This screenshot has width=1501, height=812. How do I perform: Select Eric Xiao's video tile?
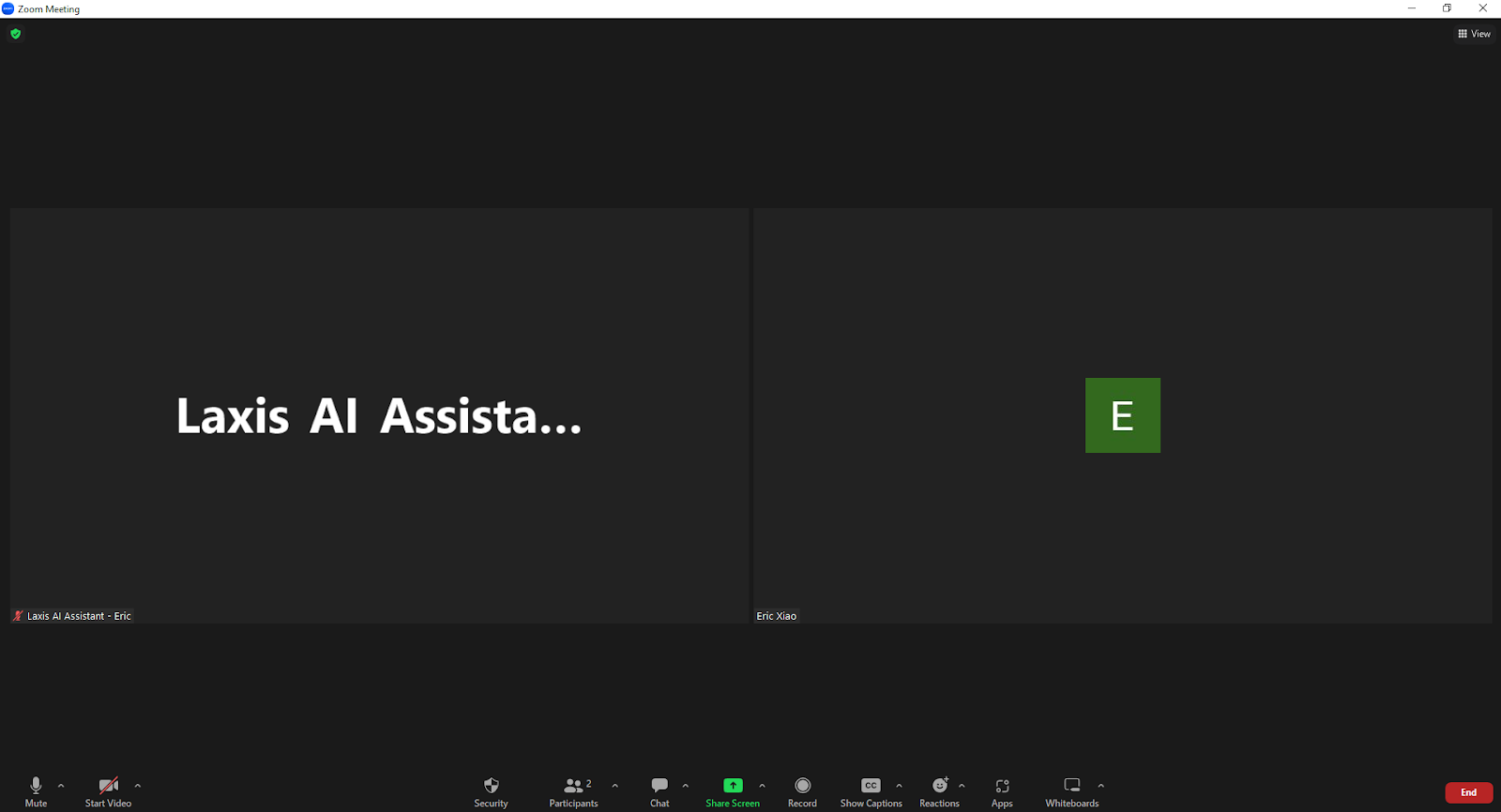pos(1123,415)
